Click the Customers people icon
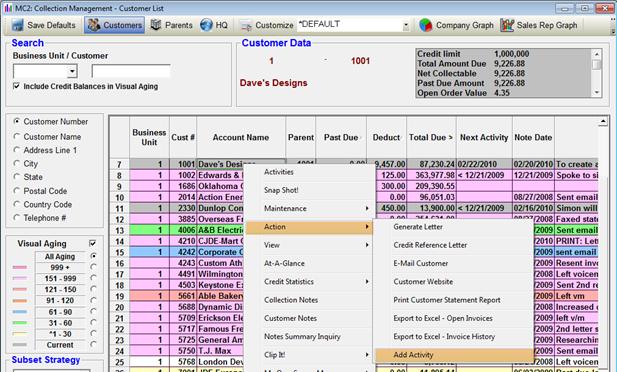The height and width of the screenshot is (372, 617). click(x=94, y=25)
